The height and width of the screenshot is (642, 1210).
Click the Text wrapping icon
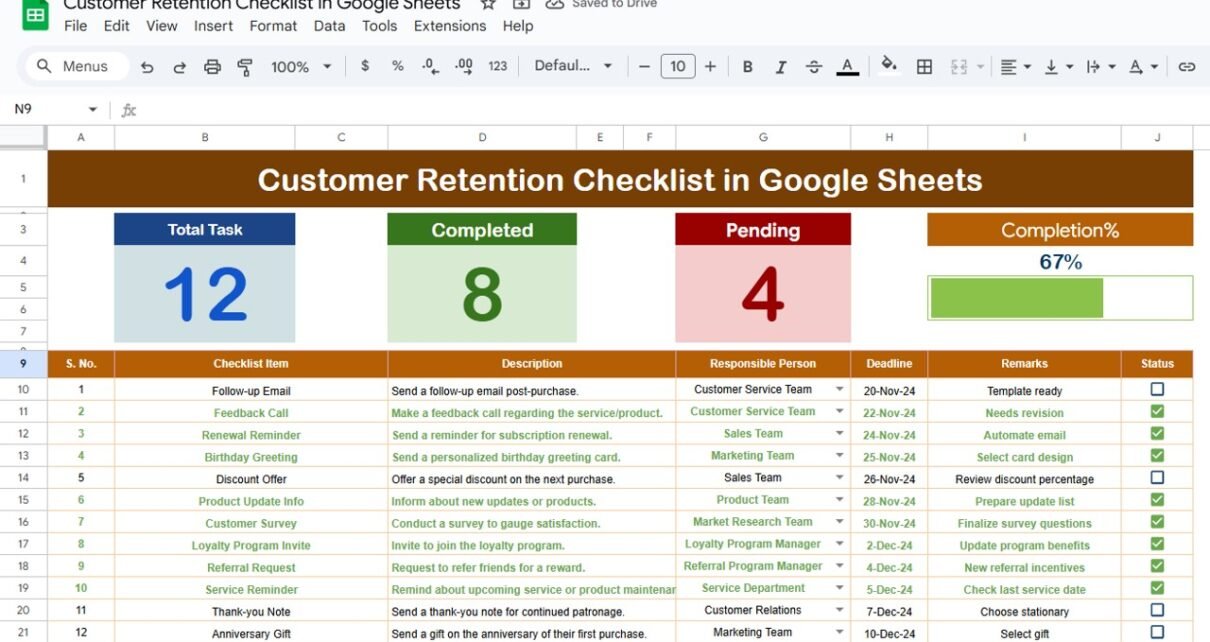coord(1093,67)
